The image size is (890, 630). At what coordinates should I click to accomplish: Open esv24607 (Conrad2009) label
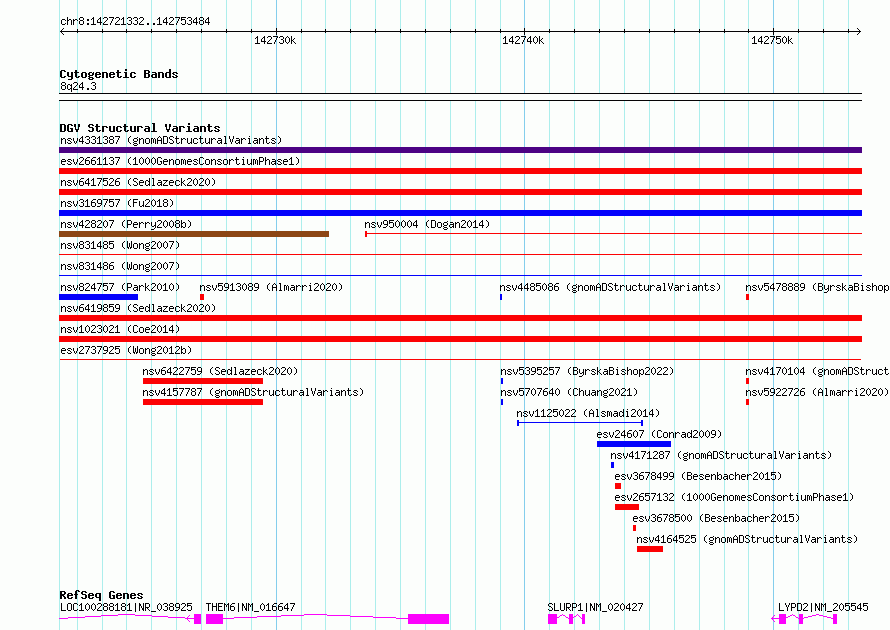659,434
